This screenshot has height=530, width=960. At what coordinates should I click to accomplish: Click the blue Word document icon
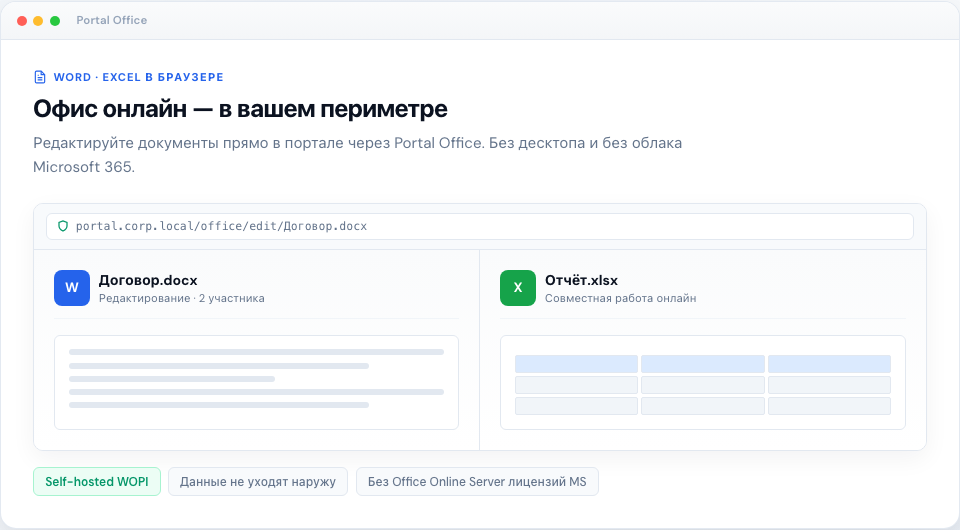(72, 288)
